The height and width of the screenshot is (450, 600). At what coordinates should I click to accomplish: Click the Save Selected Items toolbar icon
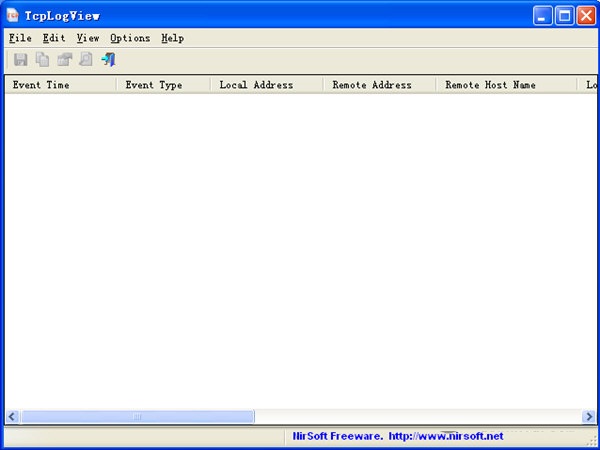tap(21, 60)
